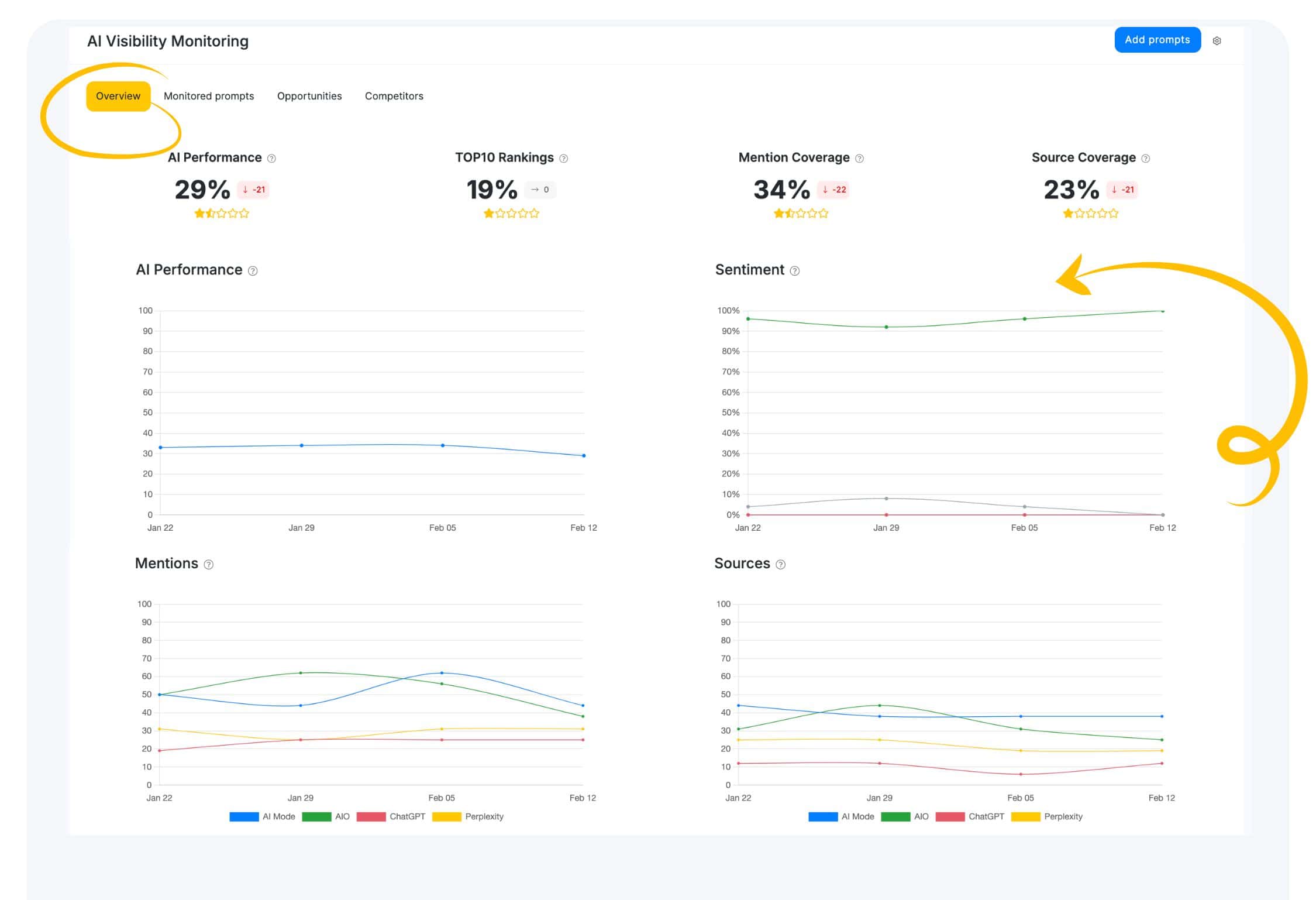This screenshot has height=900, width=1316.
Task: Click the help icon beside Sources heading
Action: coord(780,564)
